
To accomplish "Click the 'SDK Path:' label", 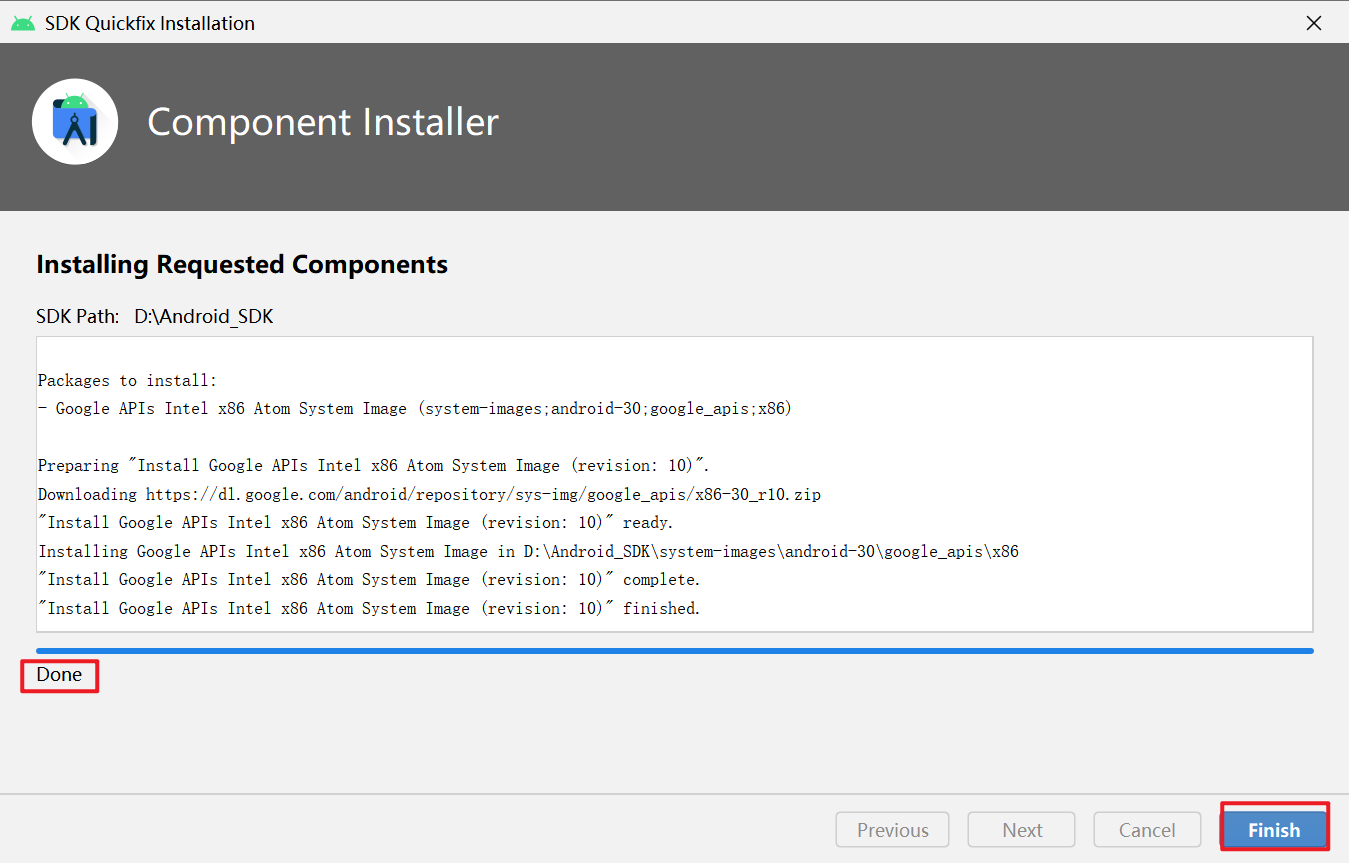I will point(78,317).
